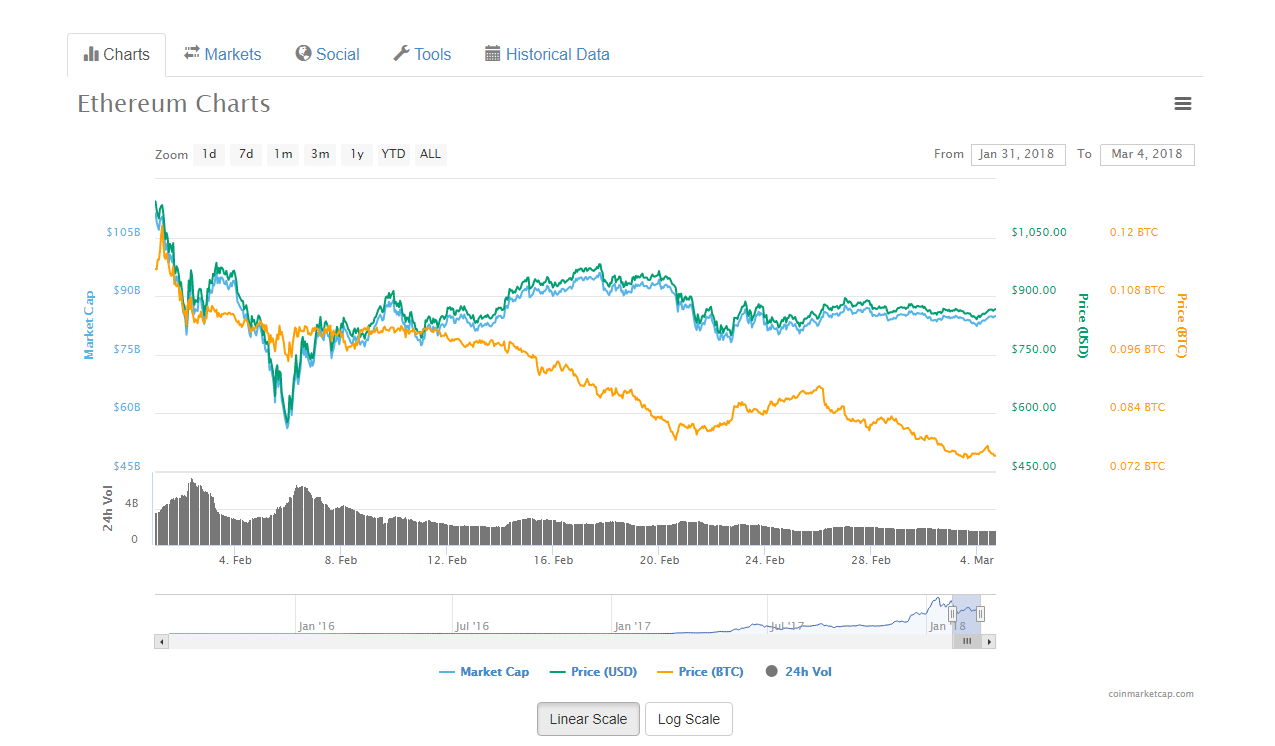
Task: Click navigator scrollbar left arrow
Action: [162, 642]
